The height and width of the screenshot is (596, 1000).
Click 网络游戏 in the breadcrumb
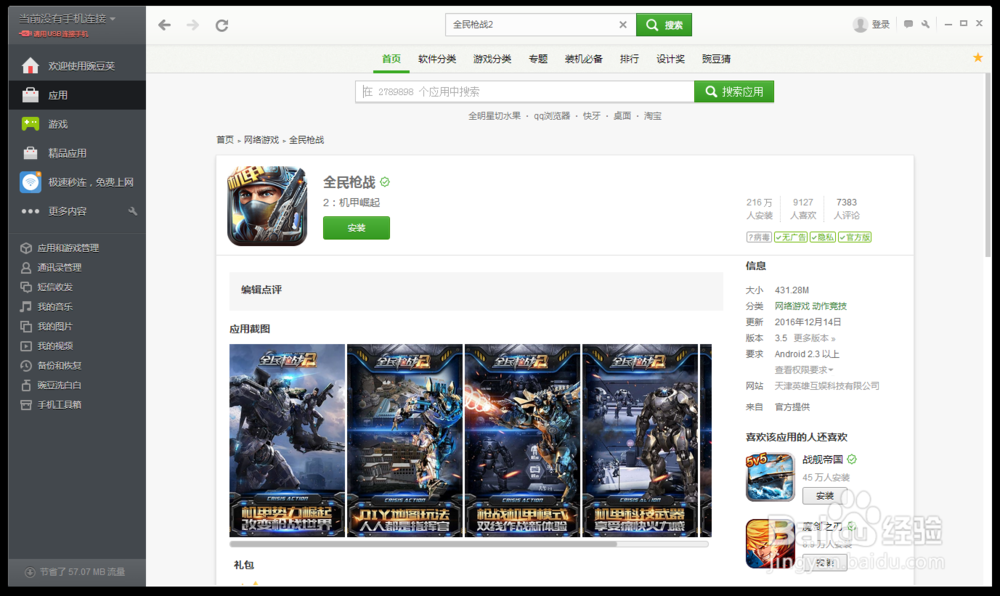point(261,140)
